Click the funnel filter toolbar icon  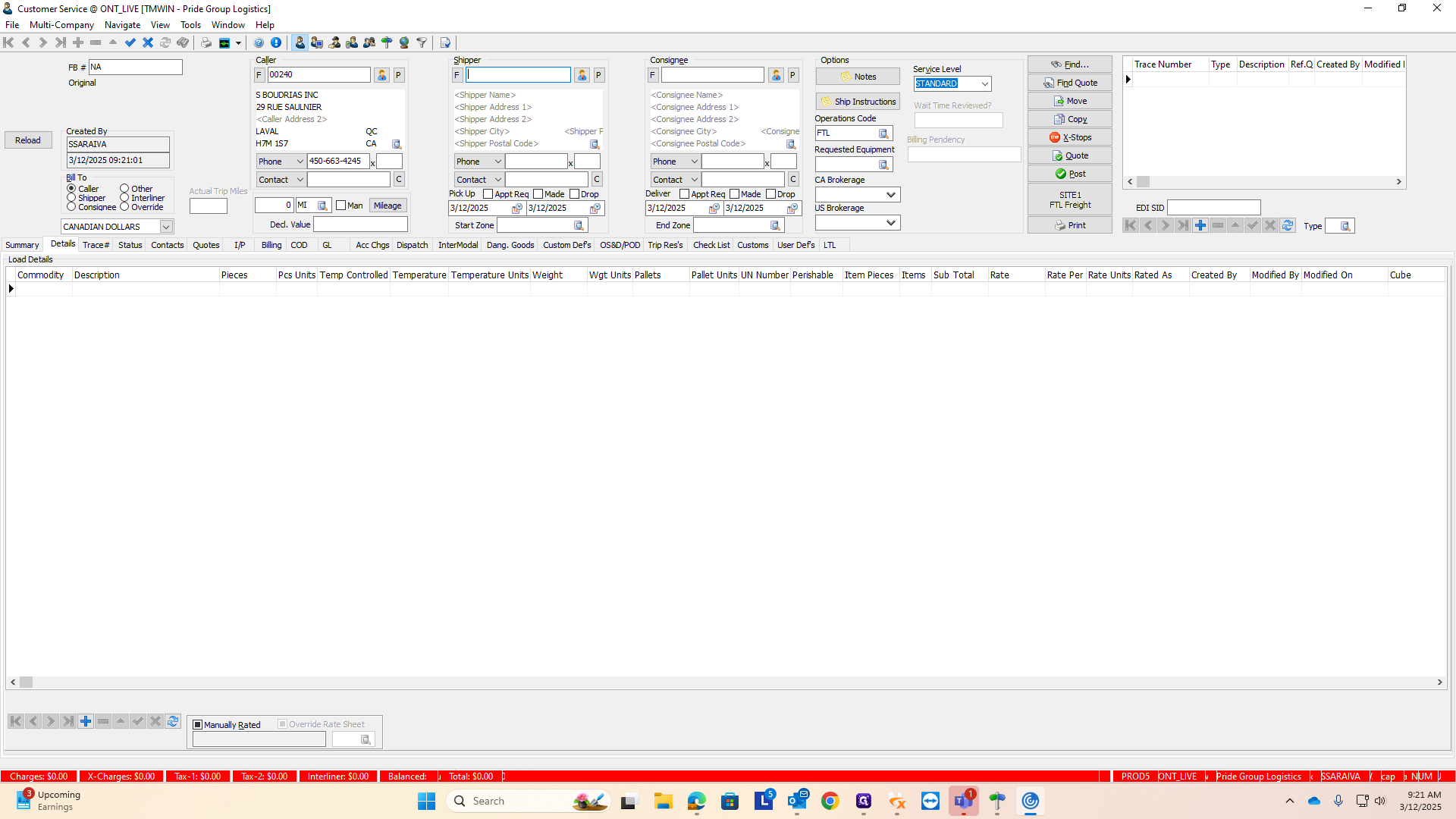point(422,43)
